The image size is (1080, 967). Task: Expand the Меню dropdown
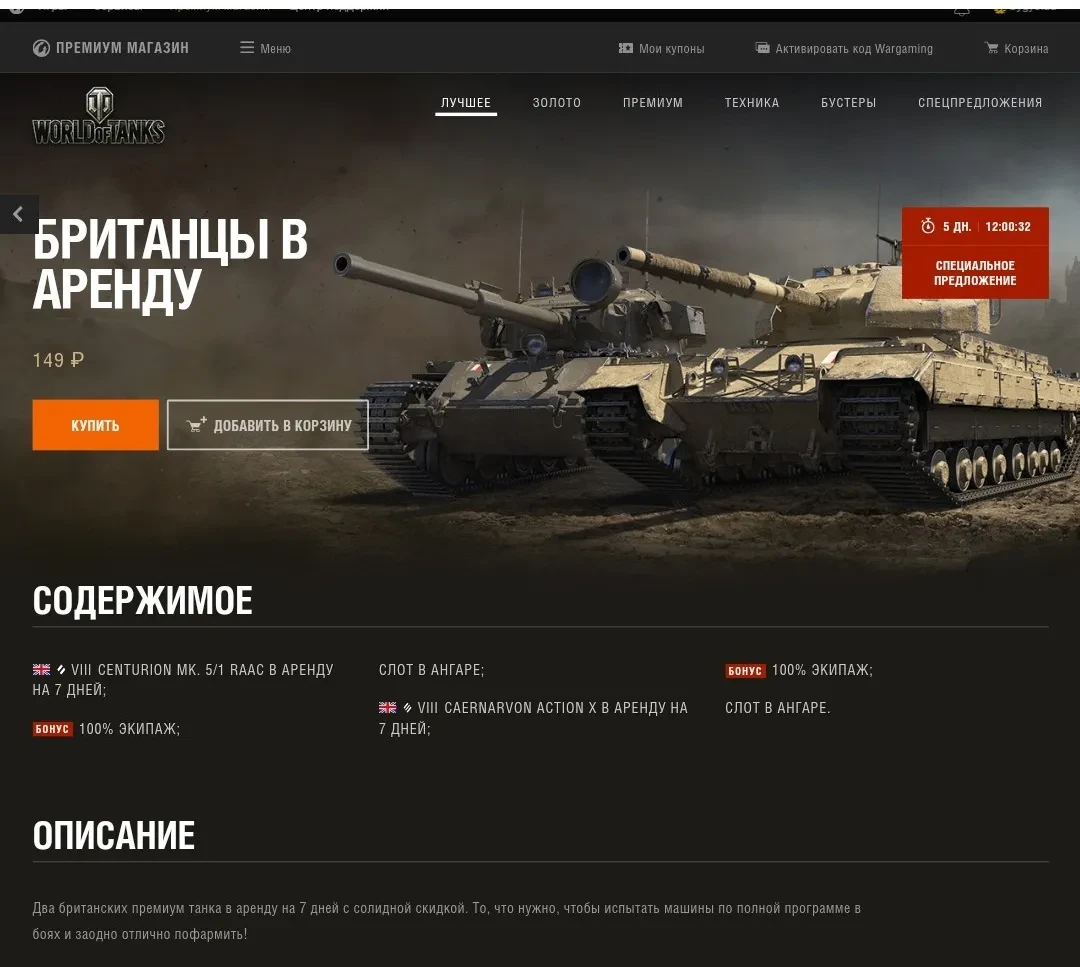265,48
